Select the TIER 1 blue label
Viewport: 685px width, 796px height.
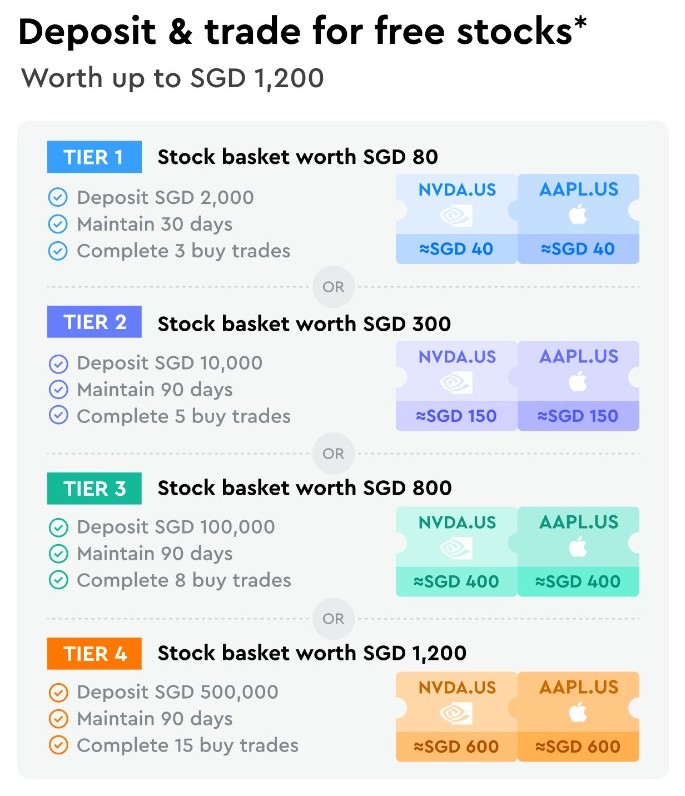pyautogui.click(x=94, y=157)
